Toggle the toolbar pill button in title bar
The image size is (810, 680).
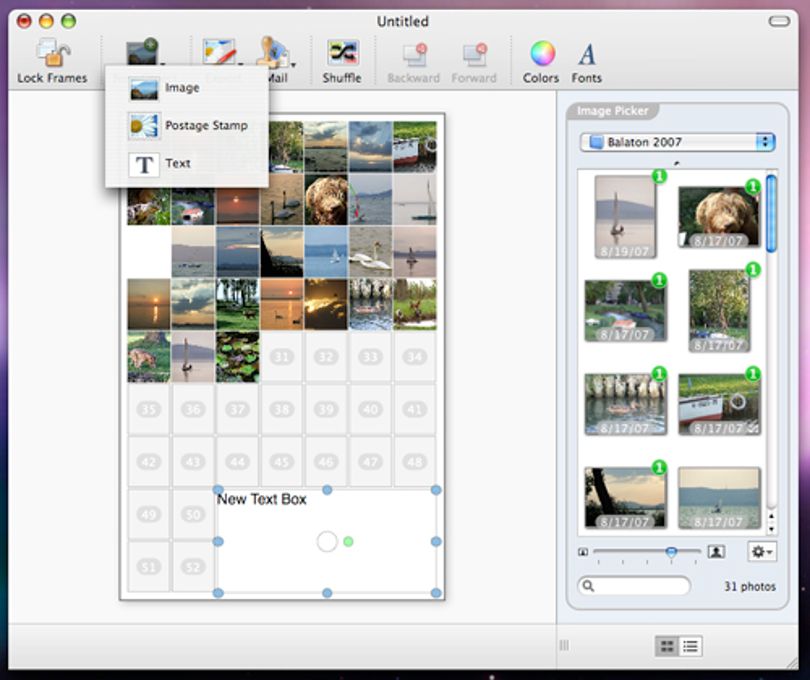tap(779, 21)
